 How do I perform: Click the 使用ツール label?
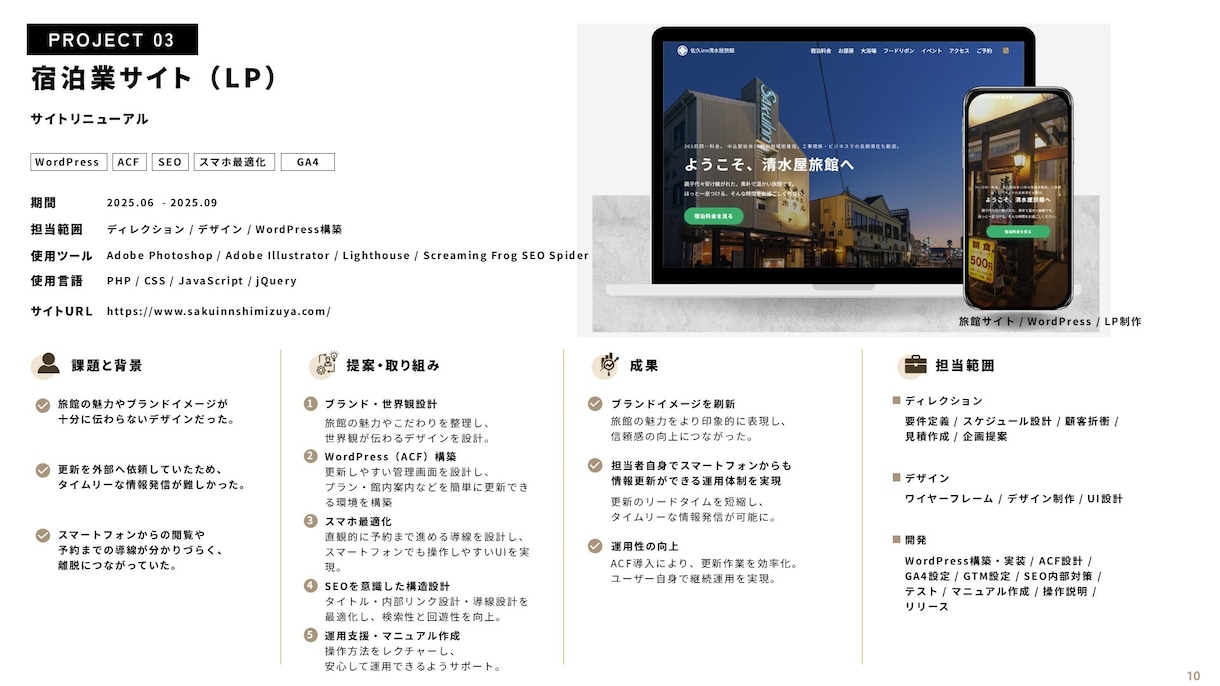click(62, 255)
